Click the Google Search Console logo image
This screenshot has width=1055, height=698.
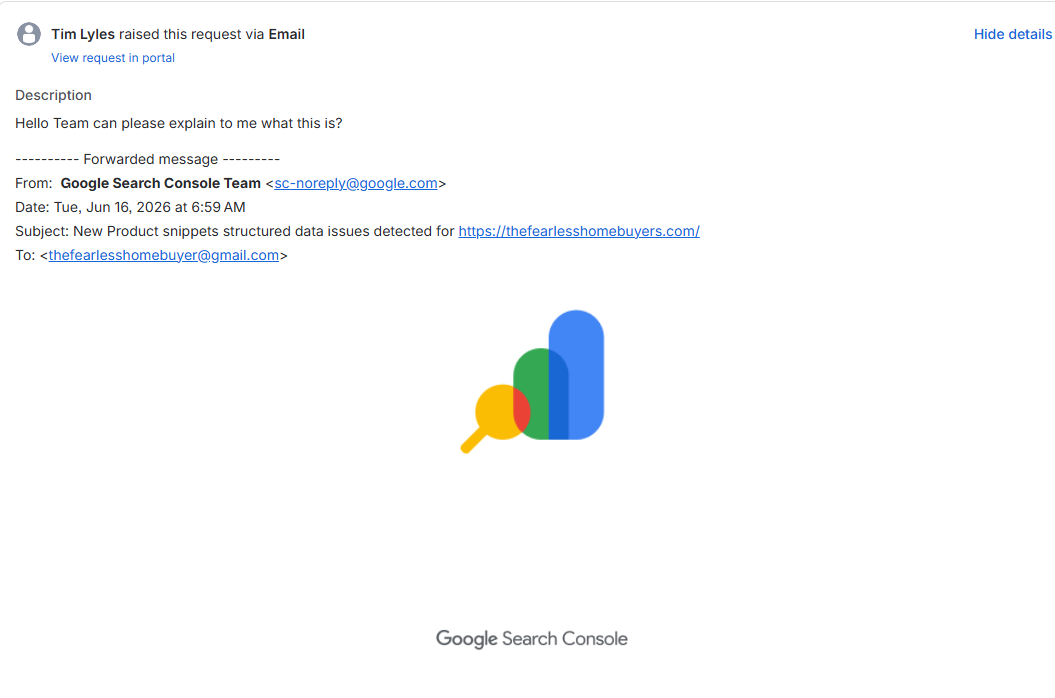click(532, 382)
